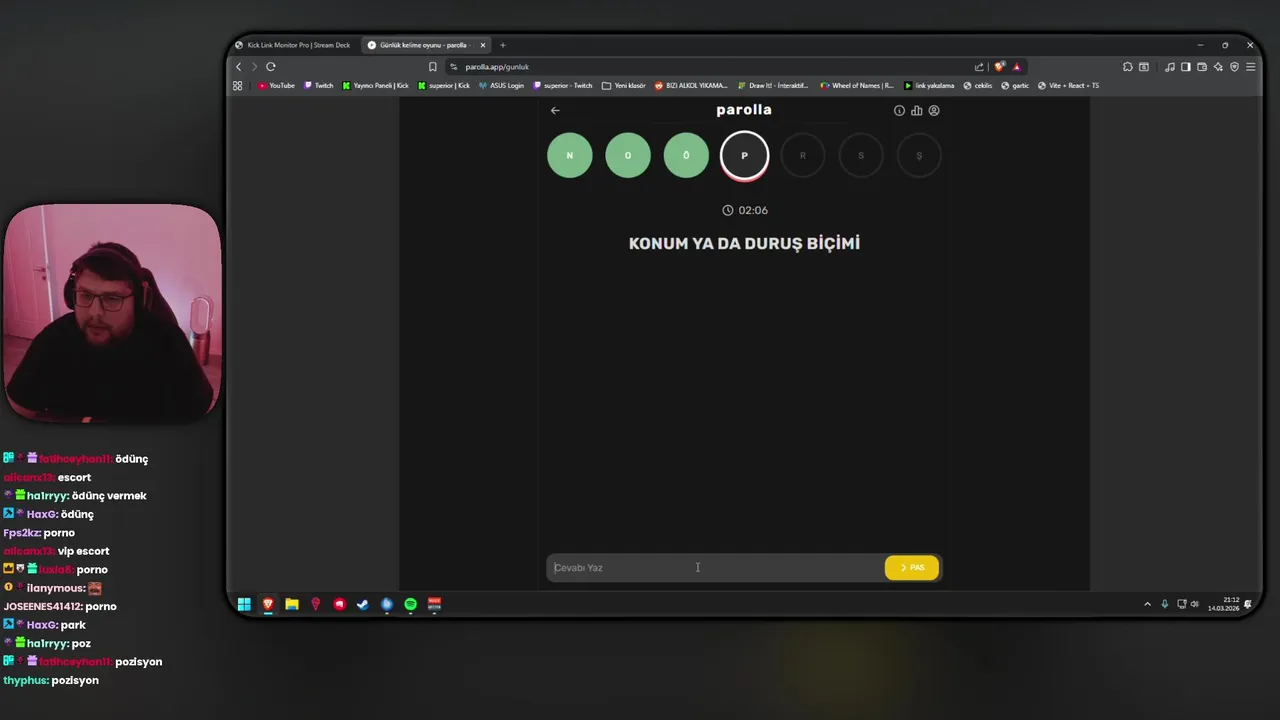Open the superior | Kick bookmark
The image size is (1280, 720).
pos(444,86)
